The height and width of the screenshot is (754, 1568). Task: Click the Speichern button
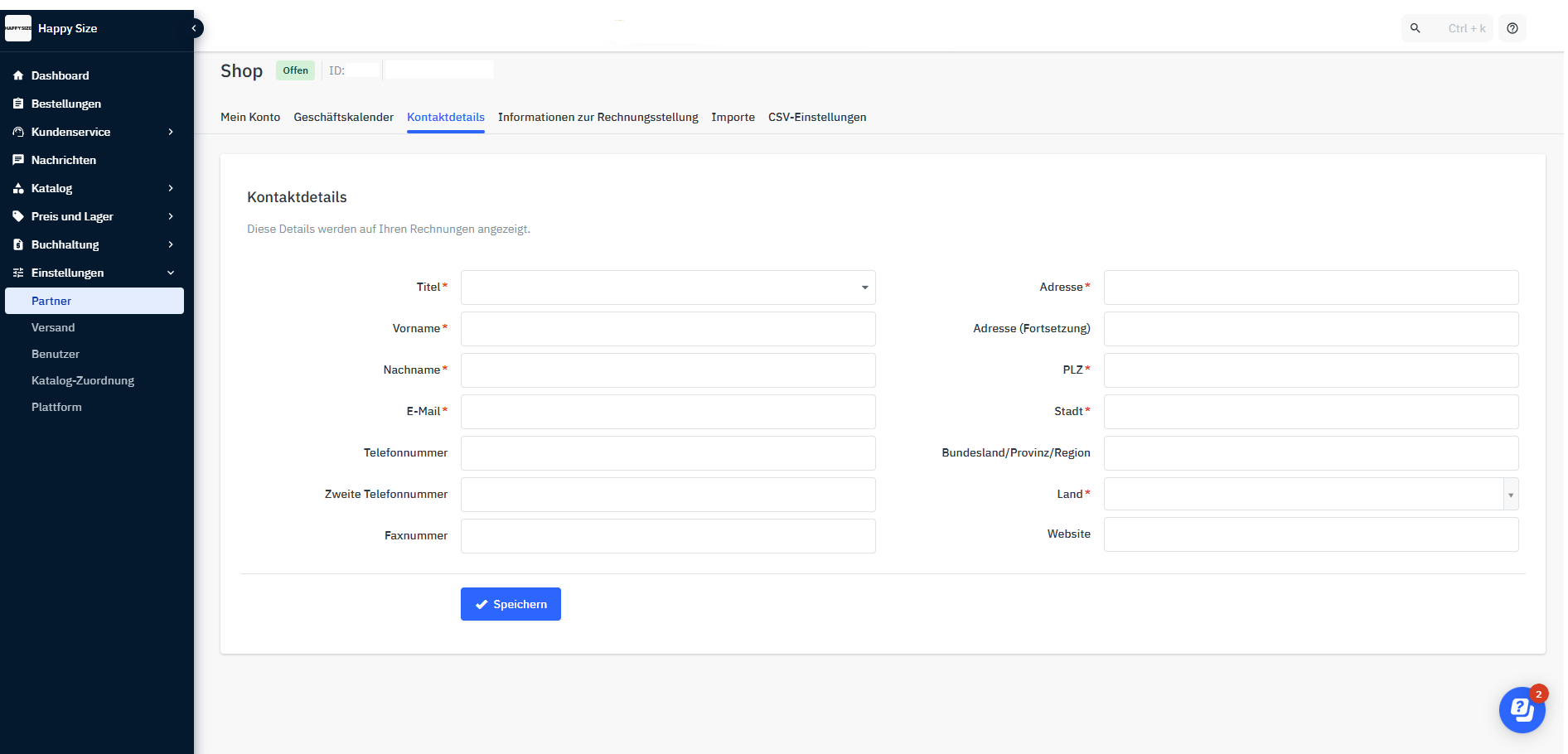(511, 604)
